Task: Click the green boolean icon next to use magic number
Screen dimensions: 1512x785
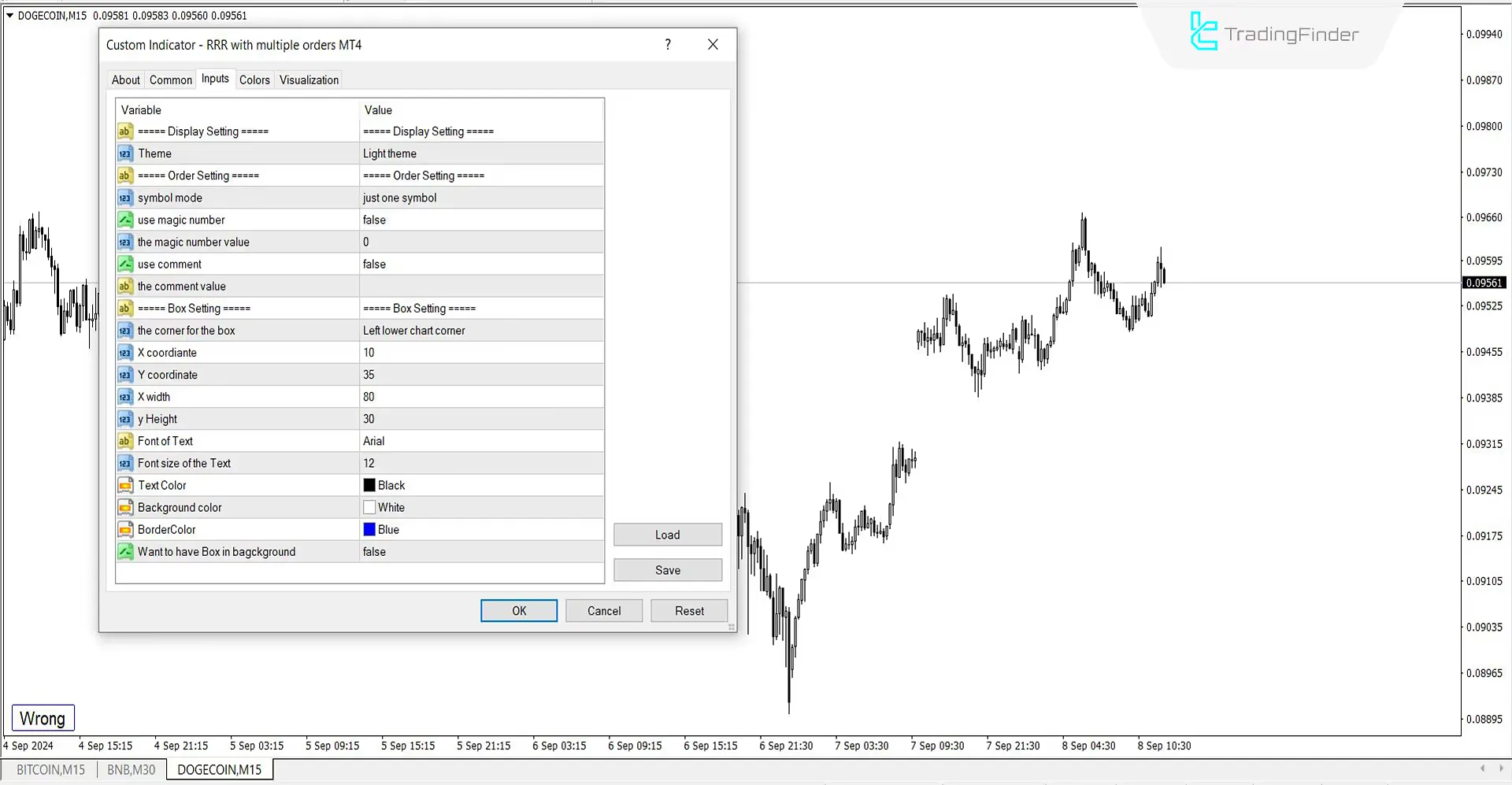Action: (x=125, y=220)
